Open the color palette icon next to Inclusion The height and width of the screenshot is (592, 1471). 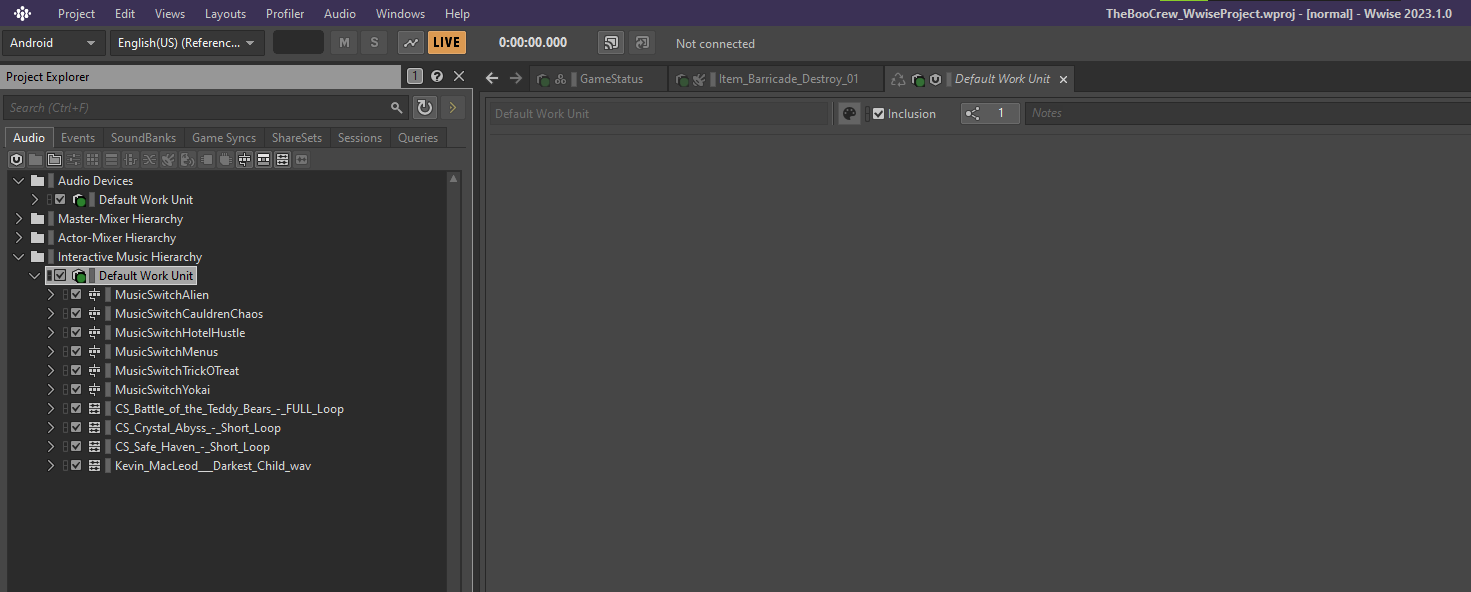(x=848, y=113)
